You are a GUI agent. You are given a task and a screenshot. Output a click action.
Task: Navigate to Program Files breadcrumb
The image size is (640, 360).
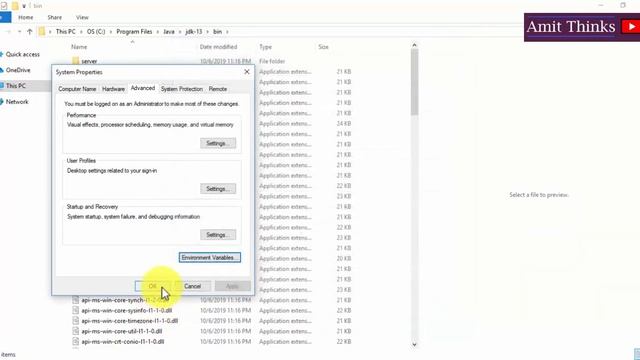pyautogui.click(x=134, y=31)
